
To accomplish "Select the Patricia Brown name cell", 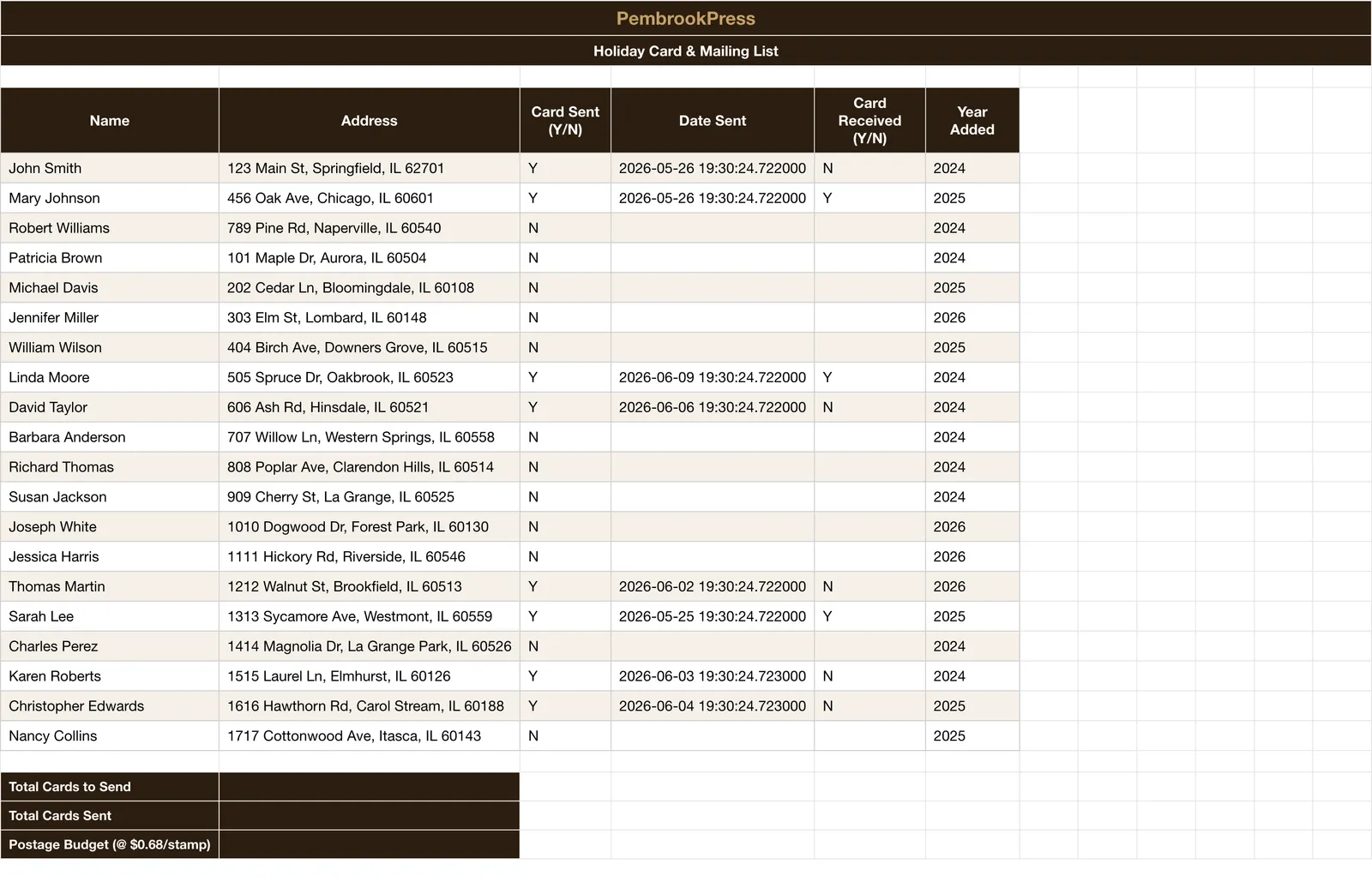I will [110, 258].
